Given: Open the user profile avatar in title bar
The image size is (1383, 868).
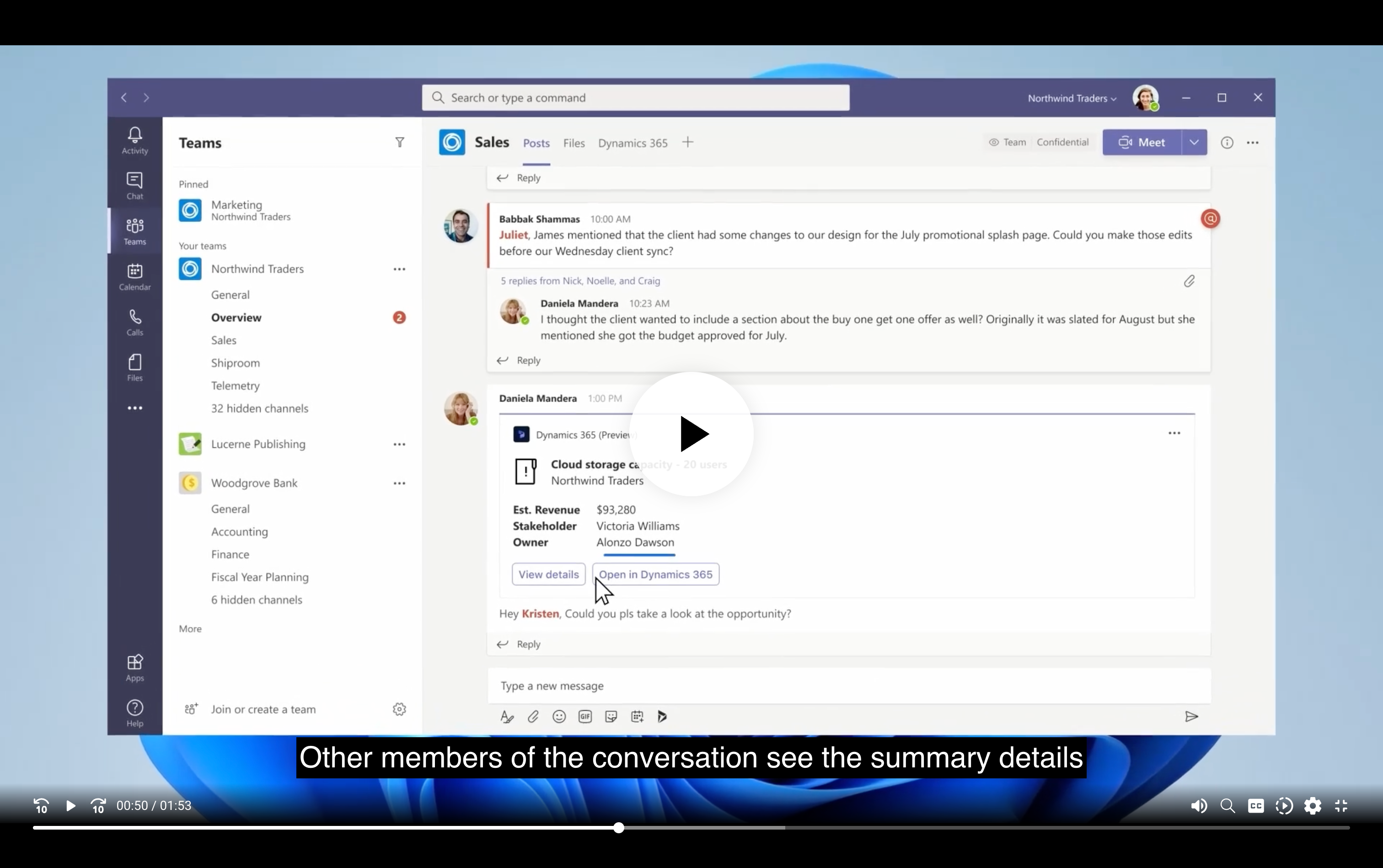Looking at the screenshot, I should click(1145, 97).
